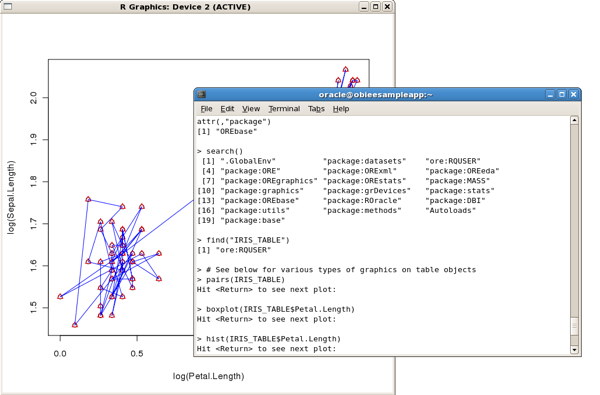Minimize the oracle@obieesampleapp terminal window
This screenshot has height=395, width=600.
550,95
